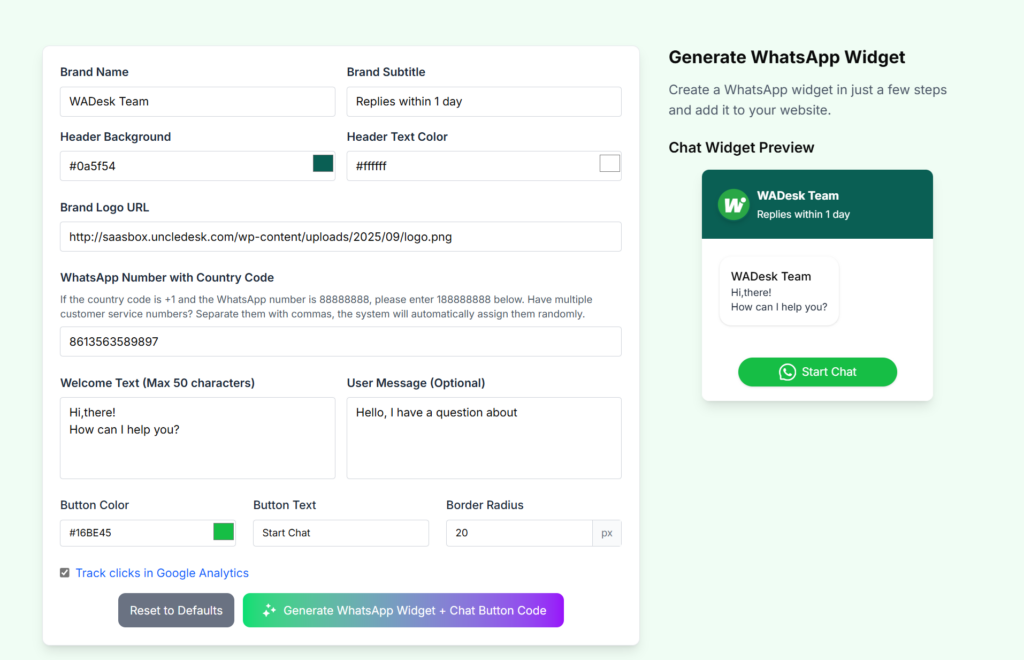This screenshot has width=1024, height=660.
Task: Open the green Button Color swatch
Action: [x=223, y=532]
